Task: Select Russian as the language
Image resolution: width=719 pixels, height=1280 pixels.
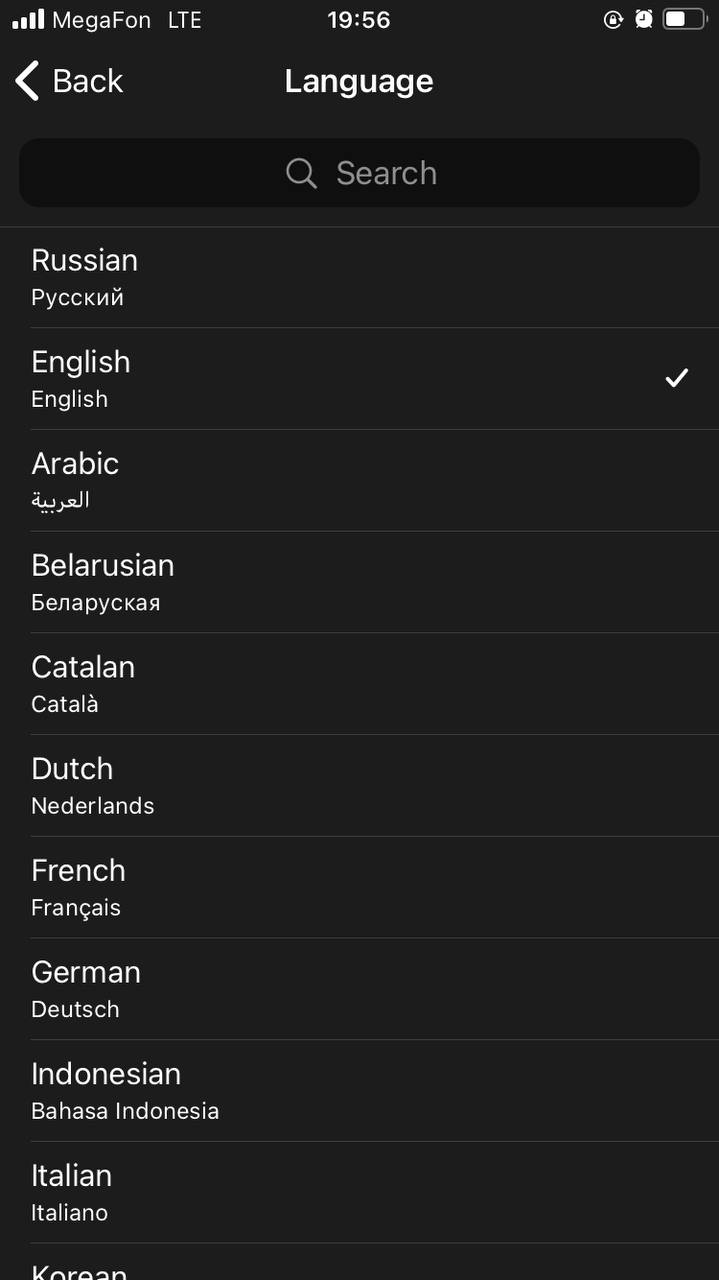Action: coord(359,277)
